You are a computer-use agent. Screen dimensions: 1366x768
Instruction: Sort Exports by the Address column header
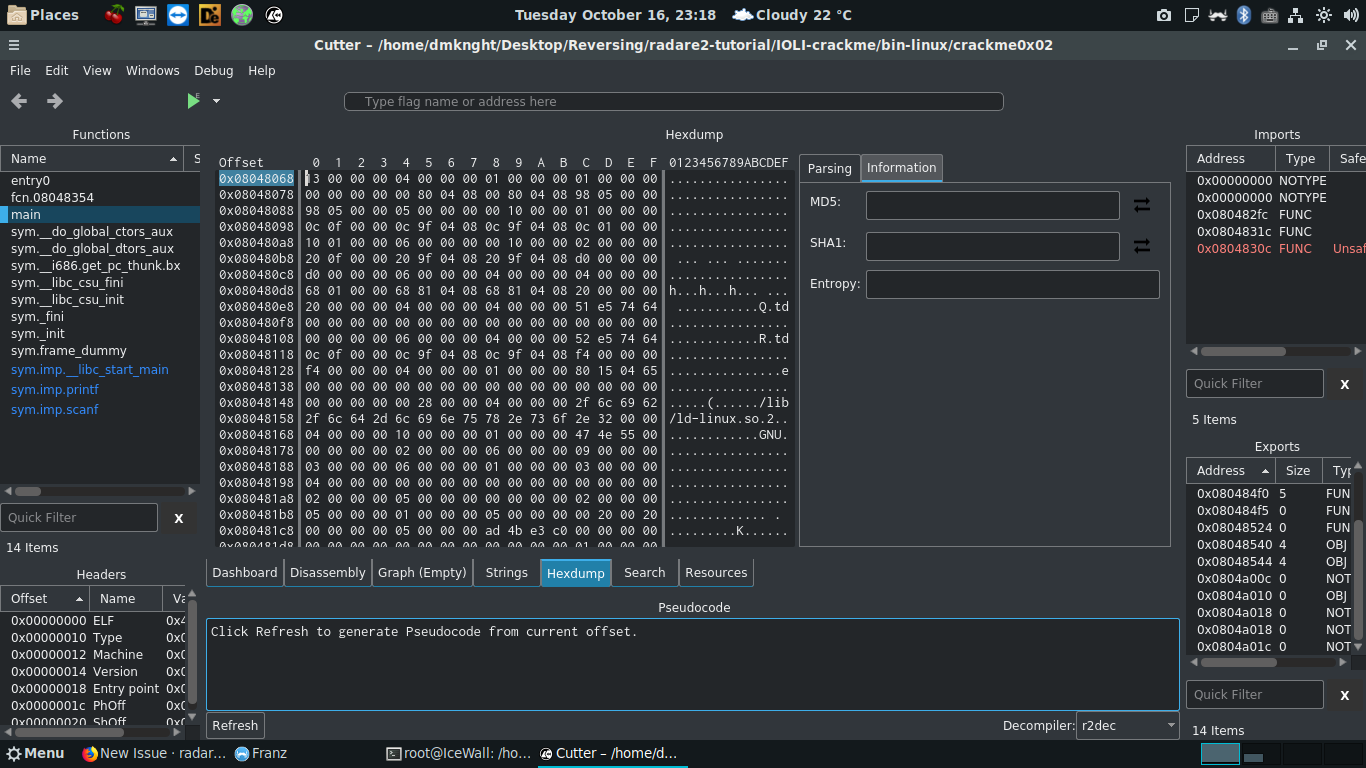(1222, 470)
